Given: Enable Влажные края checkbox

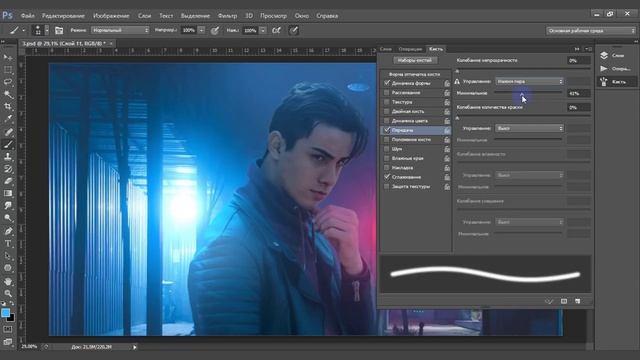Looking at the screenshot, I should point(387,158).
